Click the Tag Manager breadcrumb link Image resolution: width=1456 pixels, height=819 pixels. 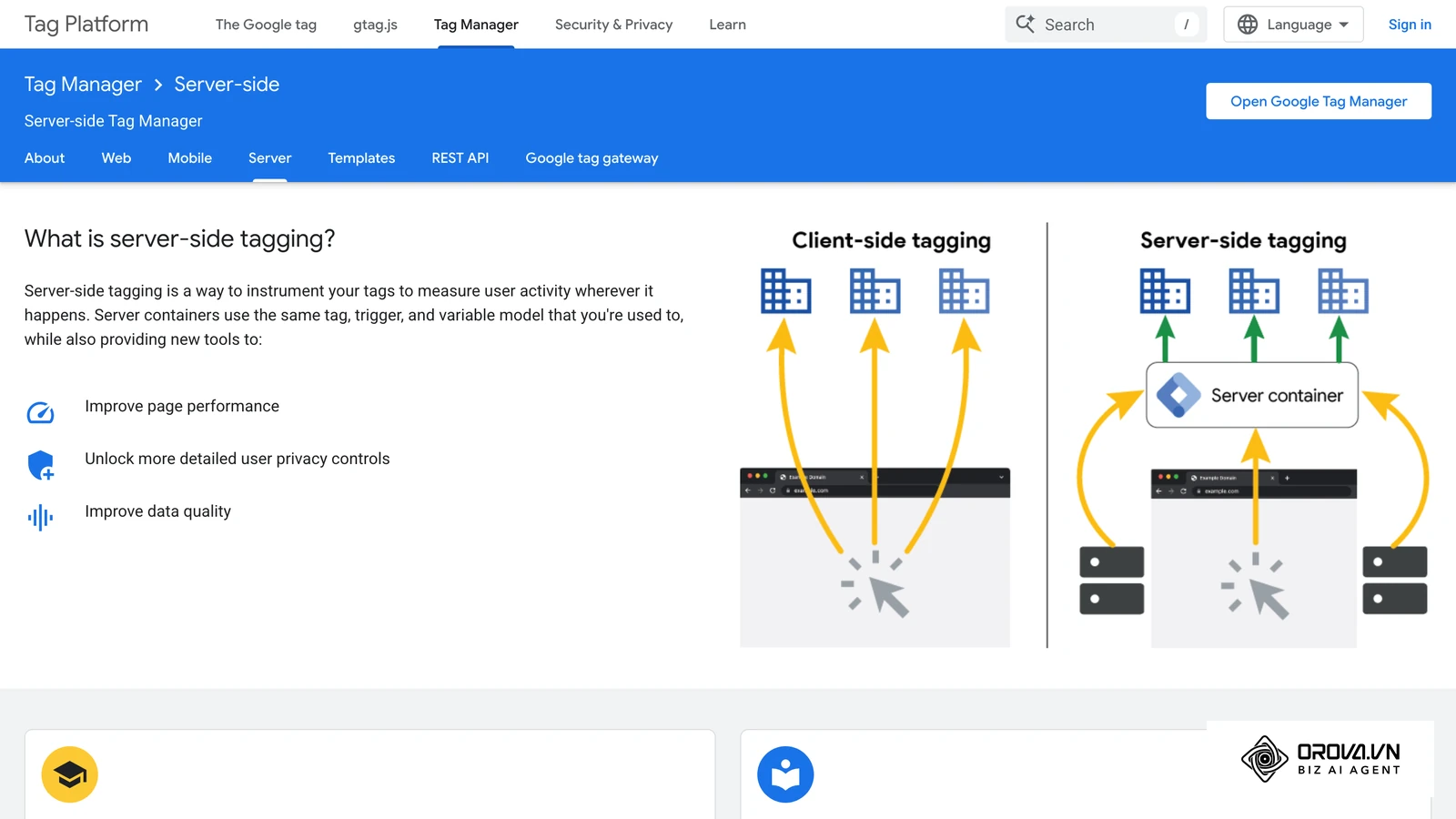83,85
